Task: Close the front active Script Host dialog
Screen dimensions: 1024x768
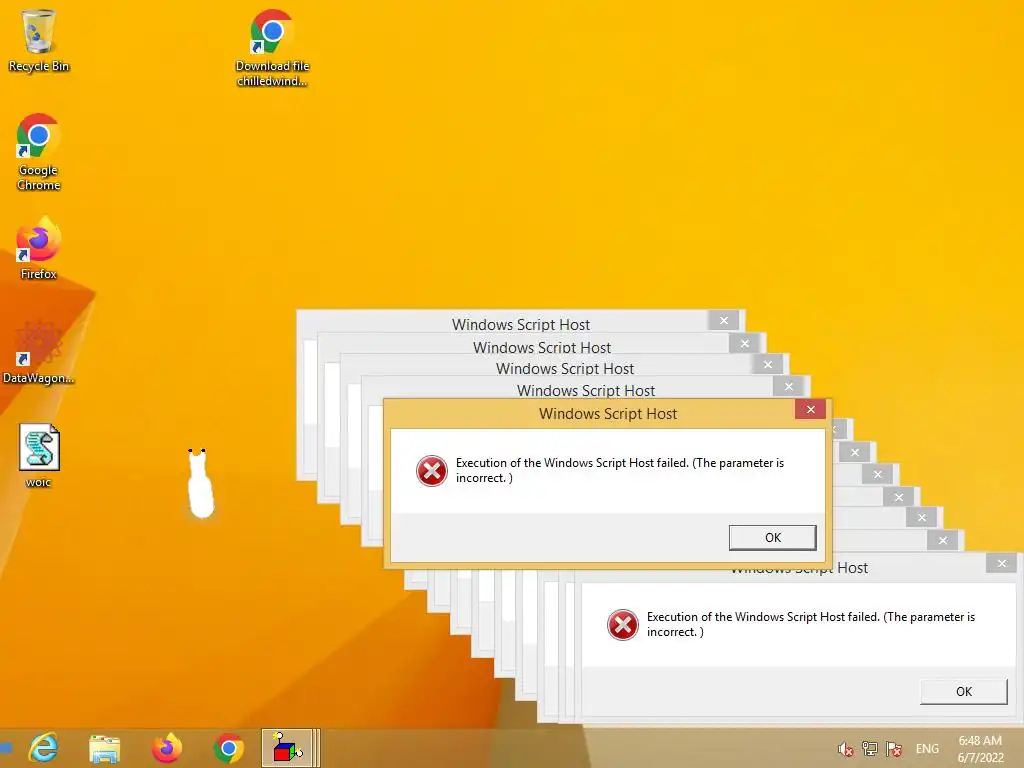Action: pos(810,409)
